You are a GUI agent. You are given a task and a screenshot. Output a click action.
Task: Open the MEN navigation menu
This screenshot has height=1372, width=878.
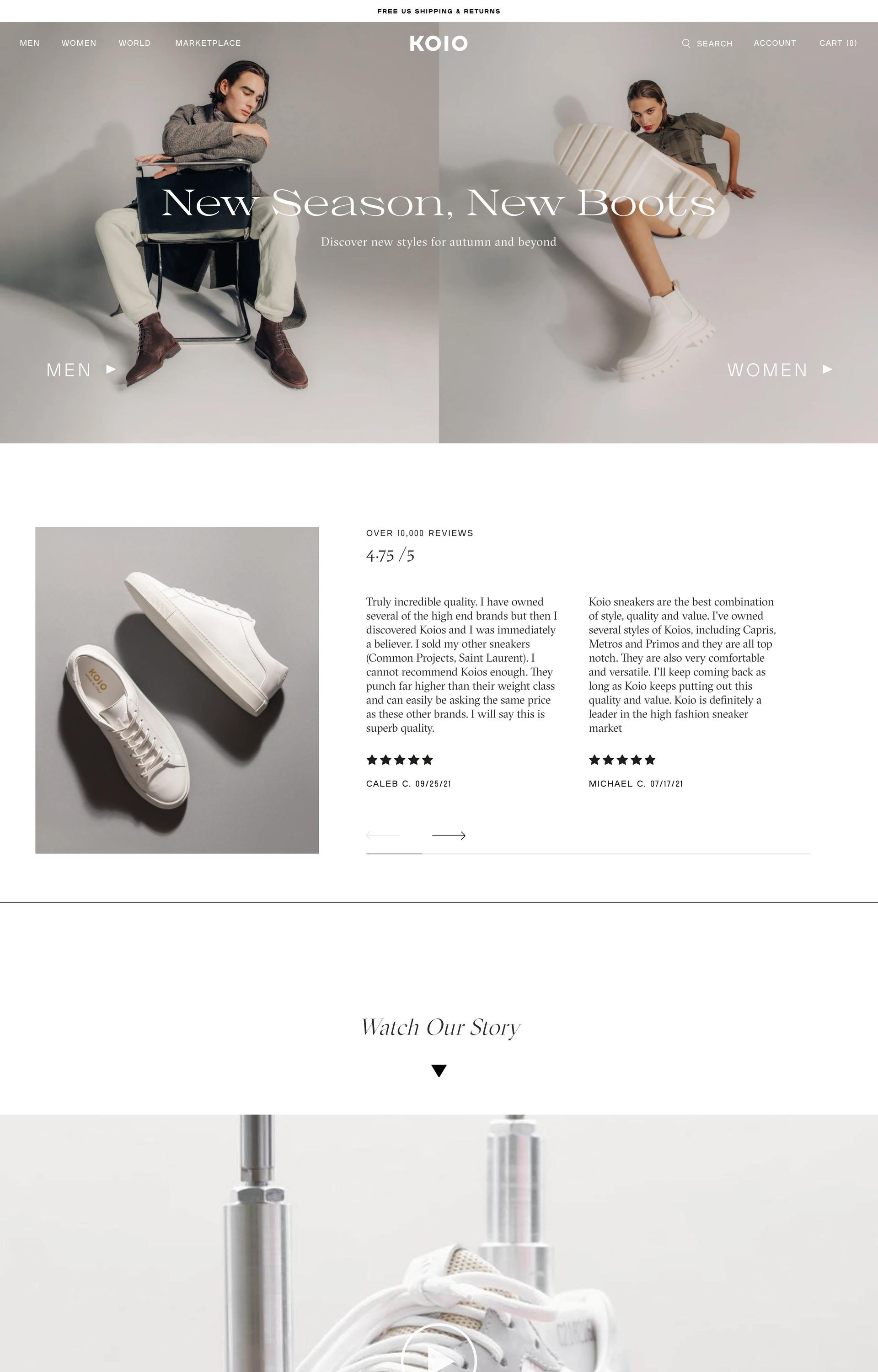[30, 43]
